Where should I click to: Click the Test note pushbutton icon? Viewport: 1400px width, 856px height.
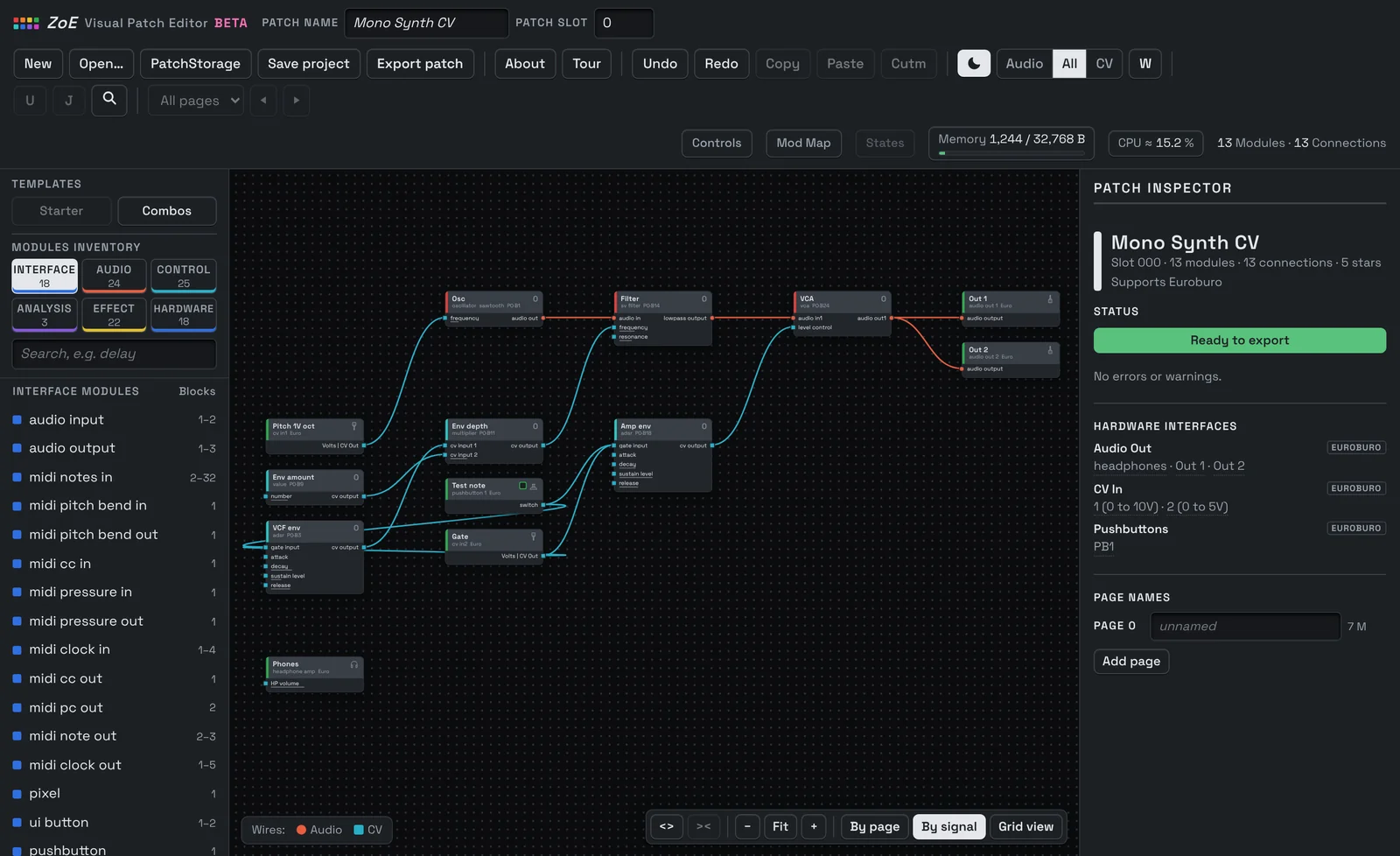534,486
